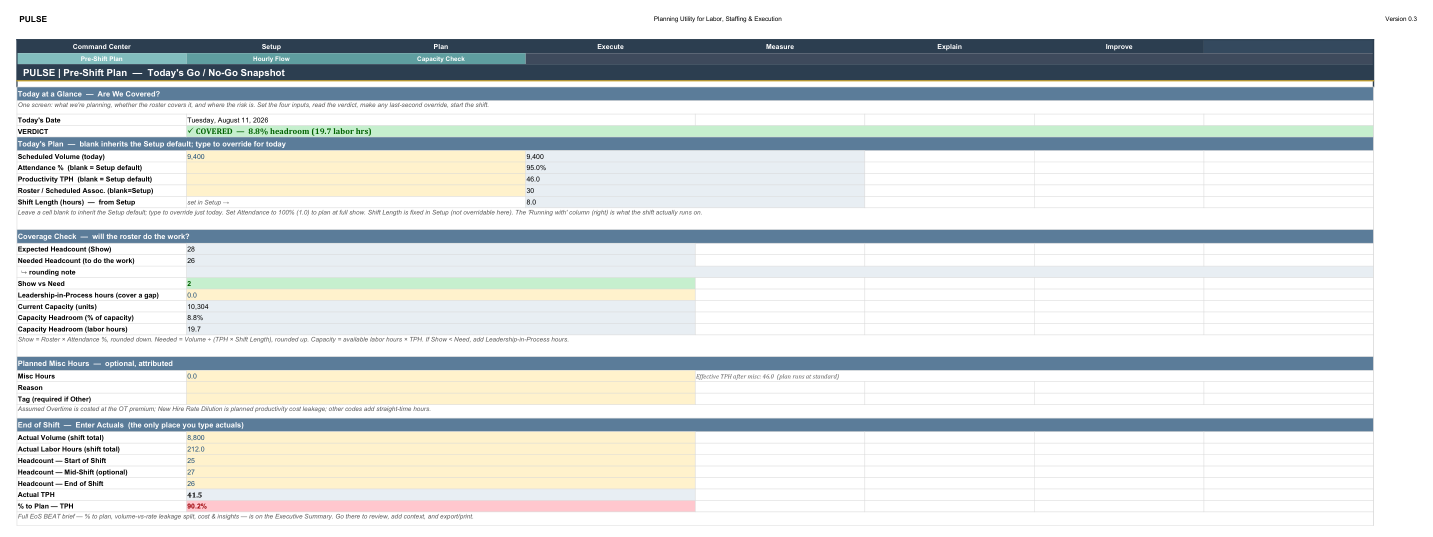This screenshot has width=1433, height=537.
Task: Open the Explain navigation tab
Action: 949,47
